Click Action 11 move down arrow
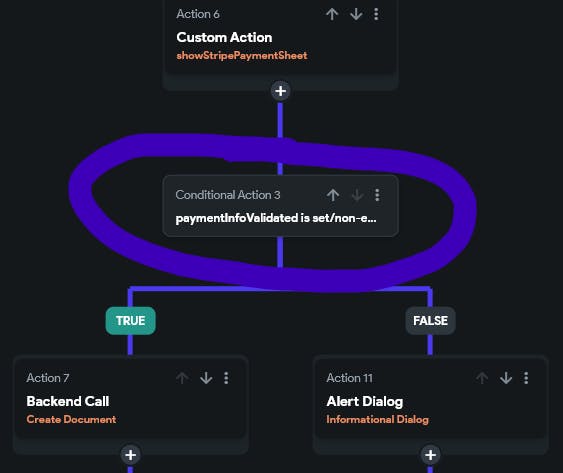The image size is (563, 473). [506, 378]
